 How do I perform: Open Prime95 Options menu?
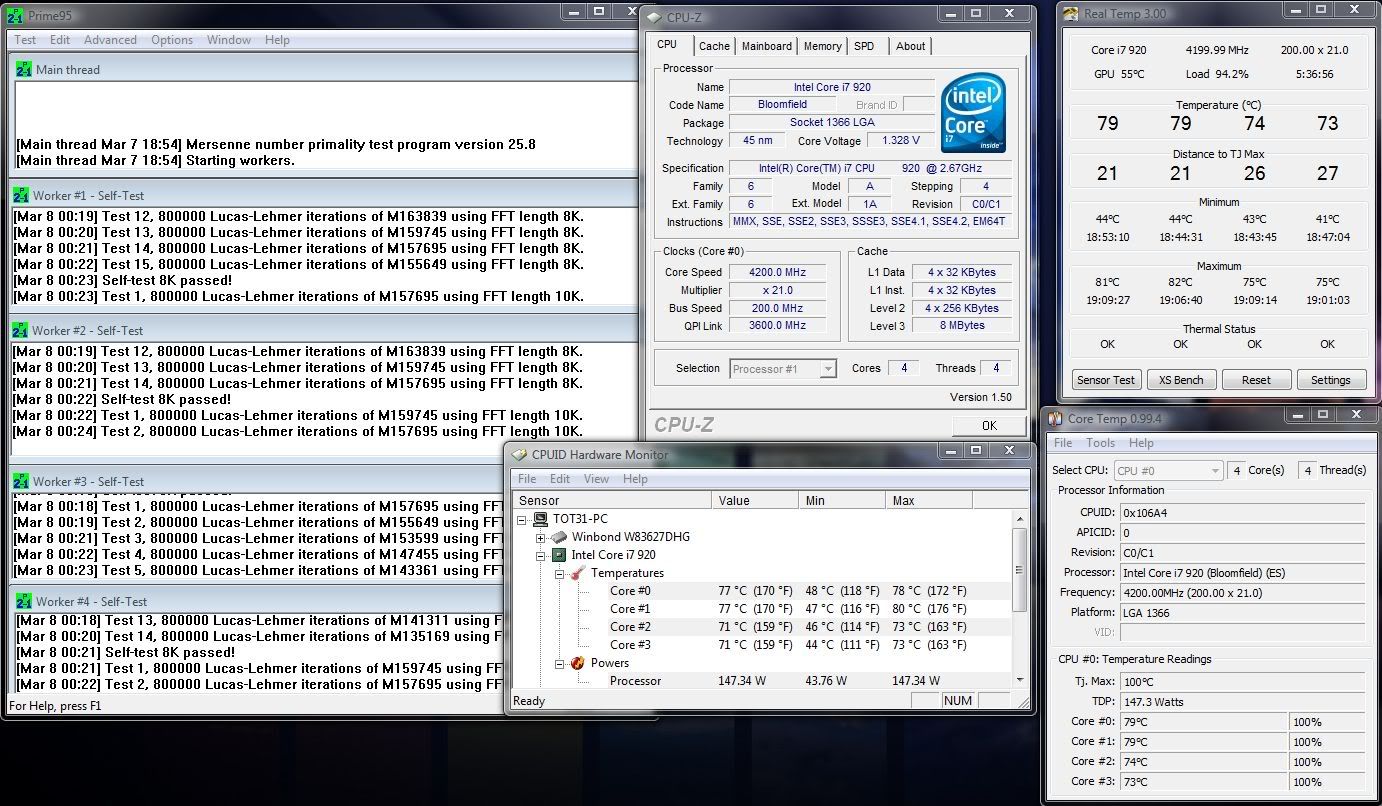pos(172,40)
